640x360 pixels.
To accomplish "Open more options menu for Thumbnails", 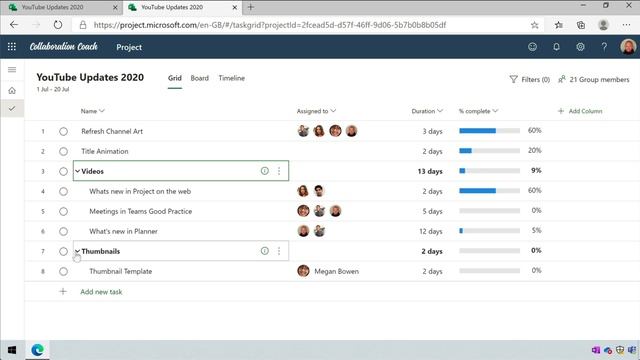I will pyautogui.click(x=279, y=251).
